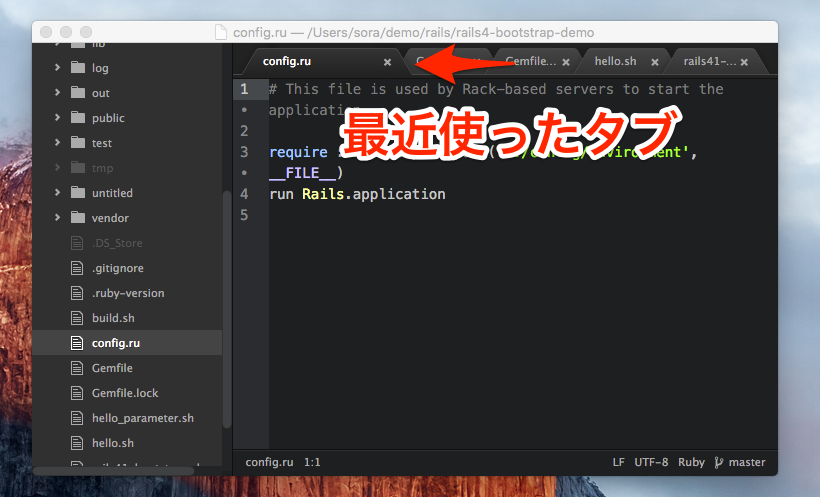820x497 pixels.
Task: Click the 1:1 cursor position indicator
Action: [x=312, y=462]
